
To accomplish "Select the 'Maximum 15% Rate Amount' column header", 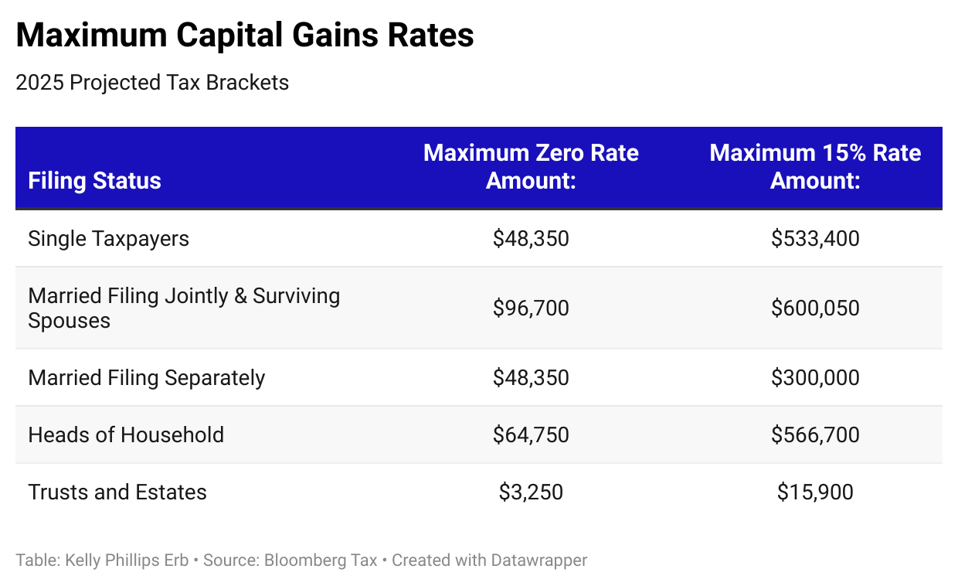I will (x=814, y=167).
